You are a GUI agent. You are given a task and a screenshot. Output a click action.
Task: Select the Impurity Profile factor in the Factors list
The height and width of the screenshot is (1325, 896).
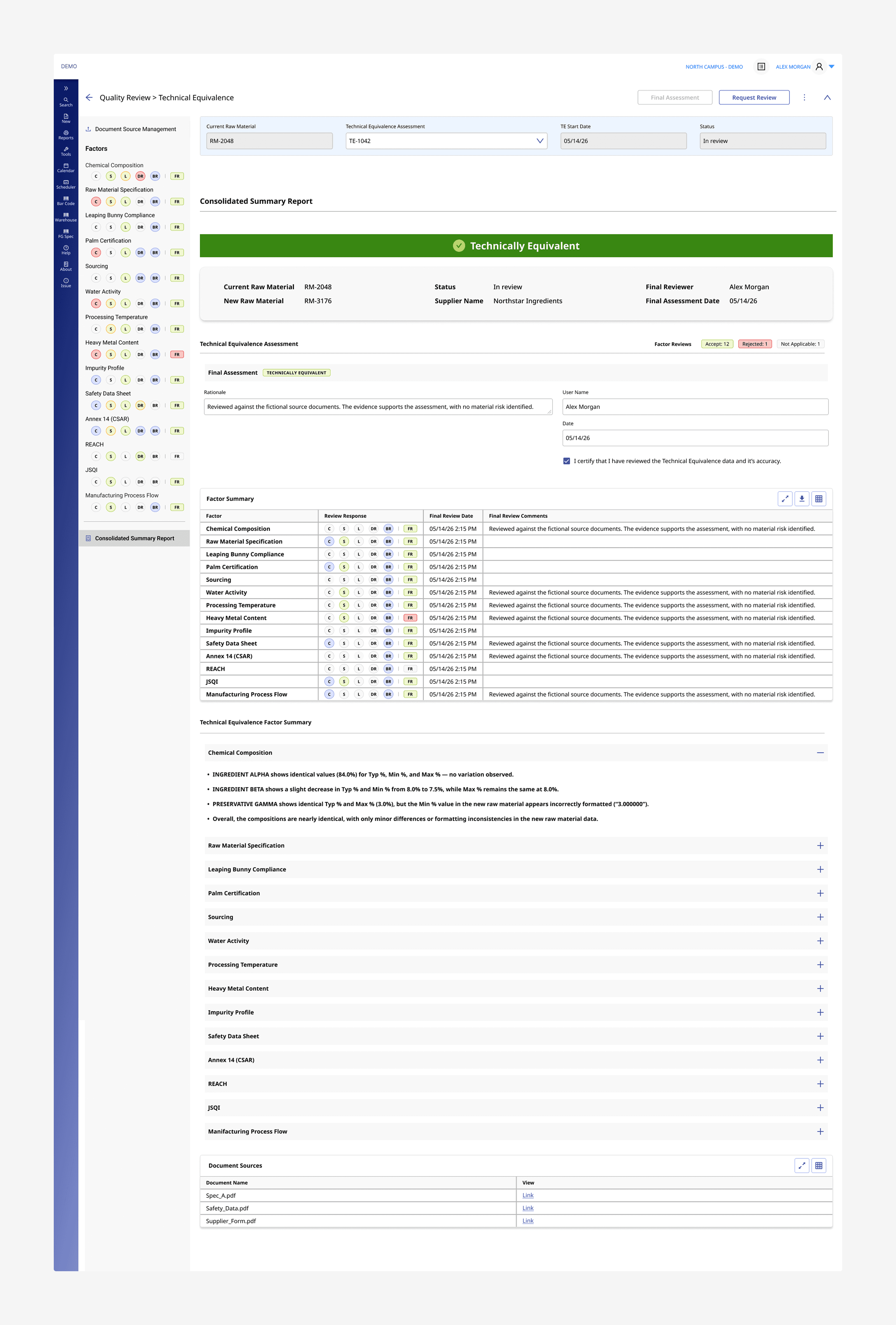pyautogui.click(x=104, y=368)
